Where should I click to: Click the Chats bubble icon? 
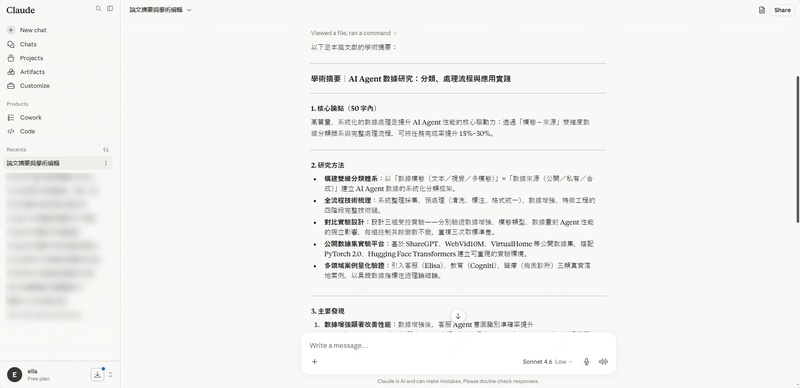tap(11, 44)
